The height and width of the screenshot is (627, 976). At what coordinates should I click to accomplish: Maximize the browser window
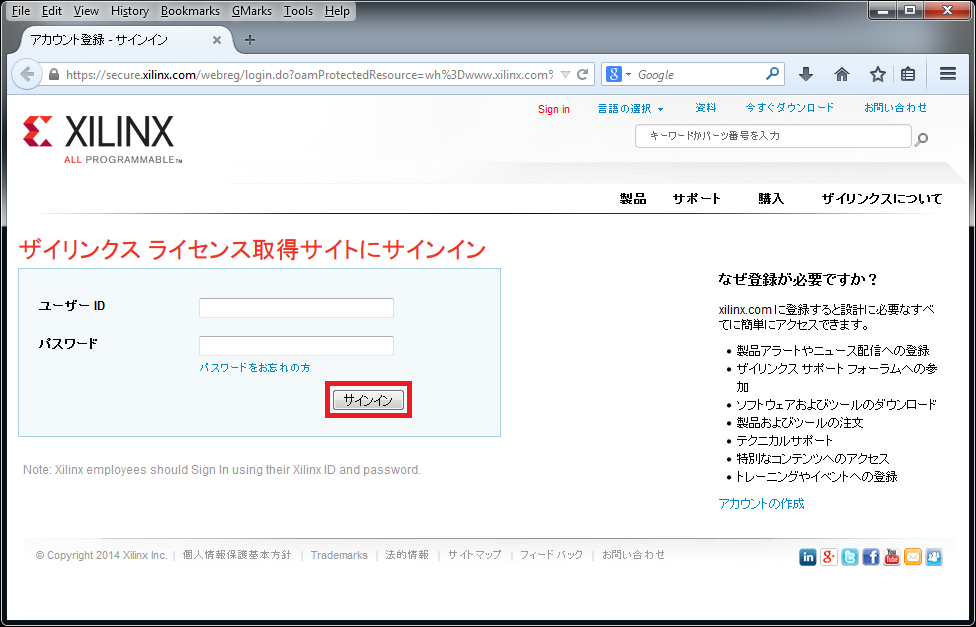[x=911, y=10]
